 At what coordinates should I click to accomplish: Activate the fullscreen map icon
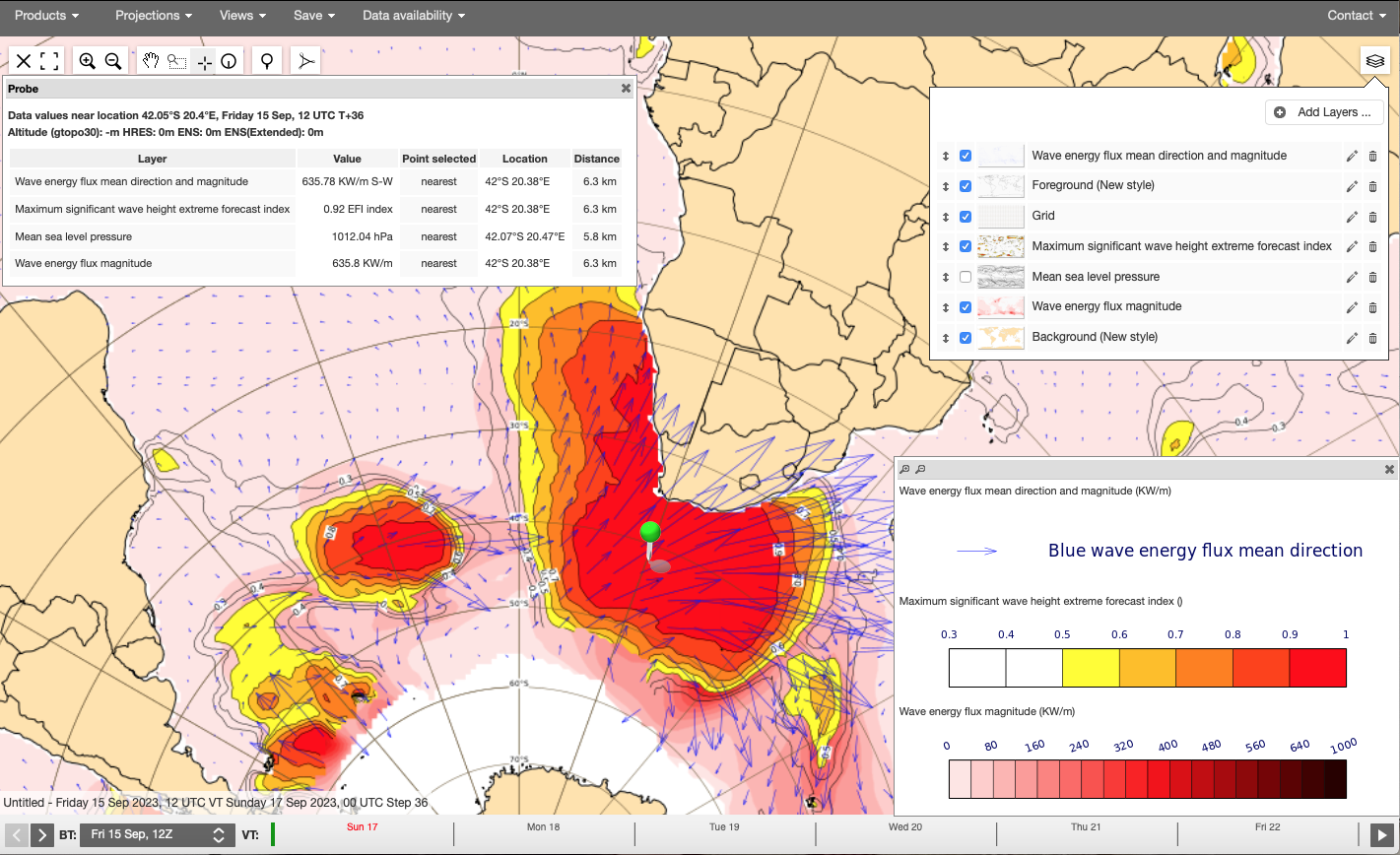[49, 61]
